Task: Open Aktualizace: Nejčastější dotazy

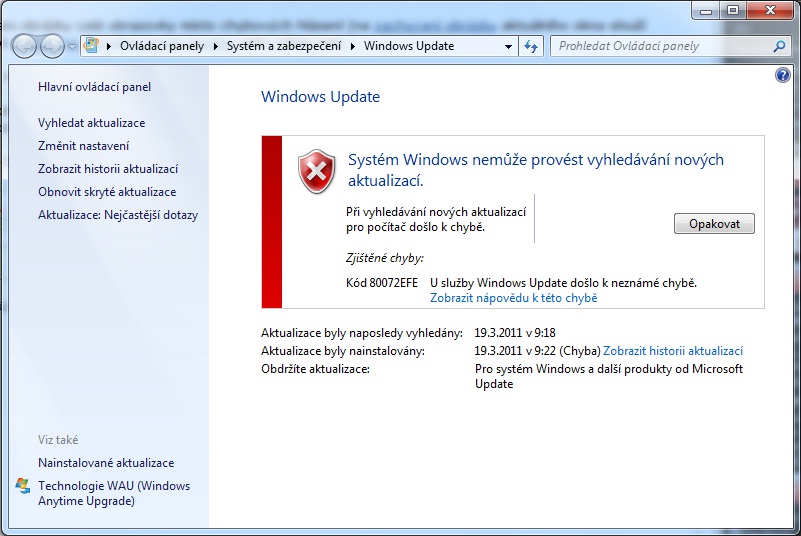Action: [x=118, y=215]
